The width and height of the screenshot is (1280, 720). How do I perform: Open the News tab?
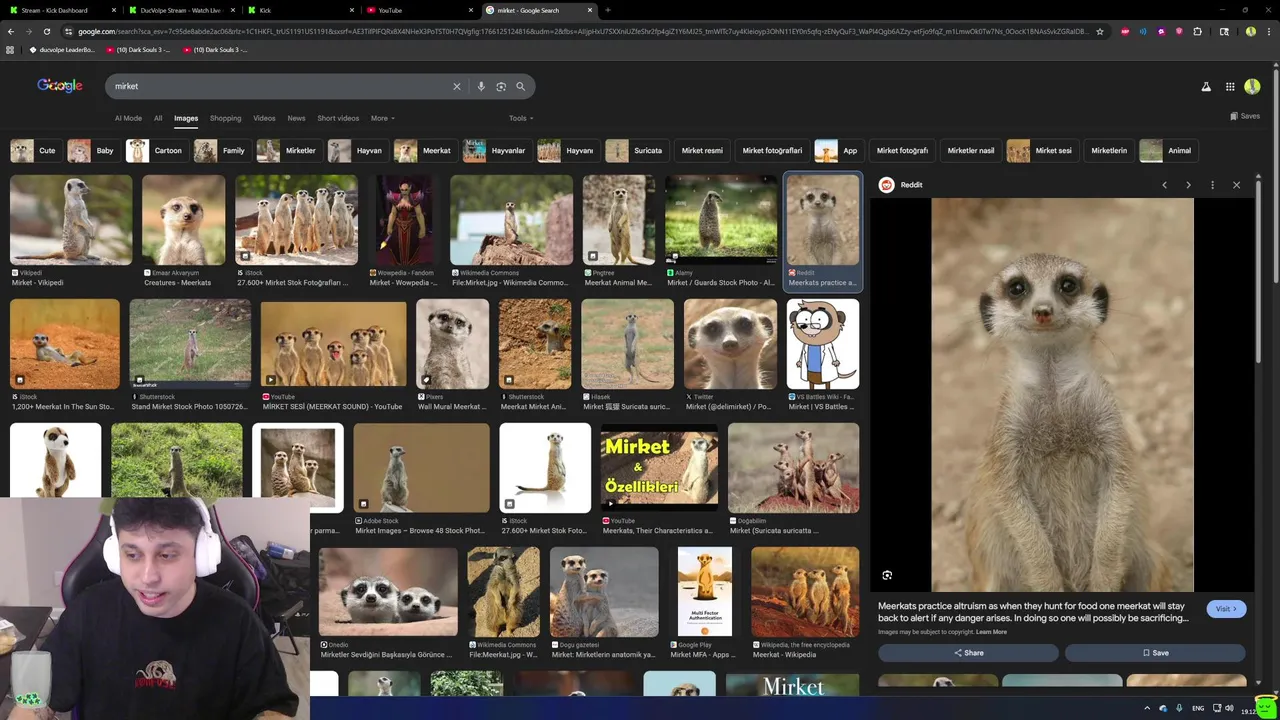point(296,118)
